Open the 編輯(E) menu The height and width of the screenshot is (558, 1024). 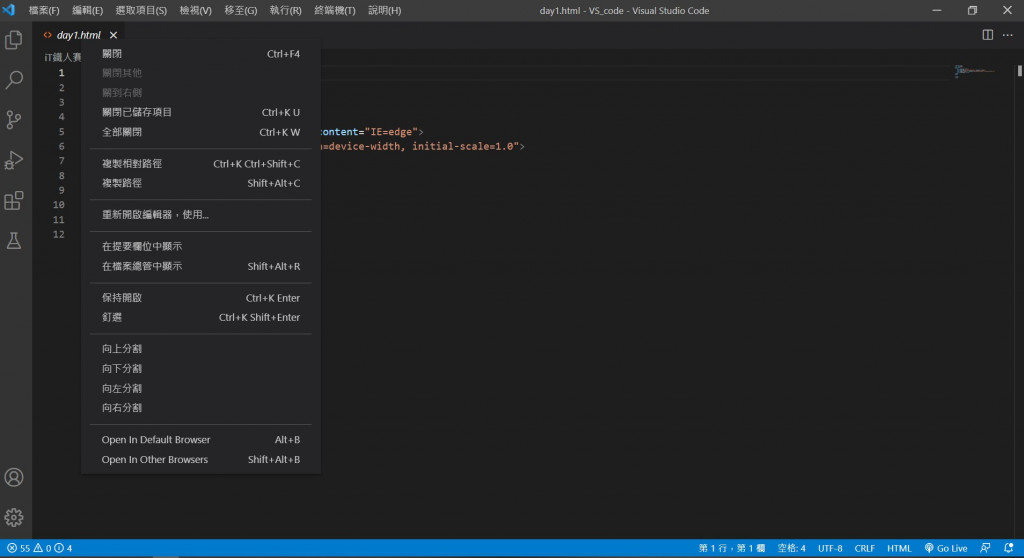coord(88,10)
